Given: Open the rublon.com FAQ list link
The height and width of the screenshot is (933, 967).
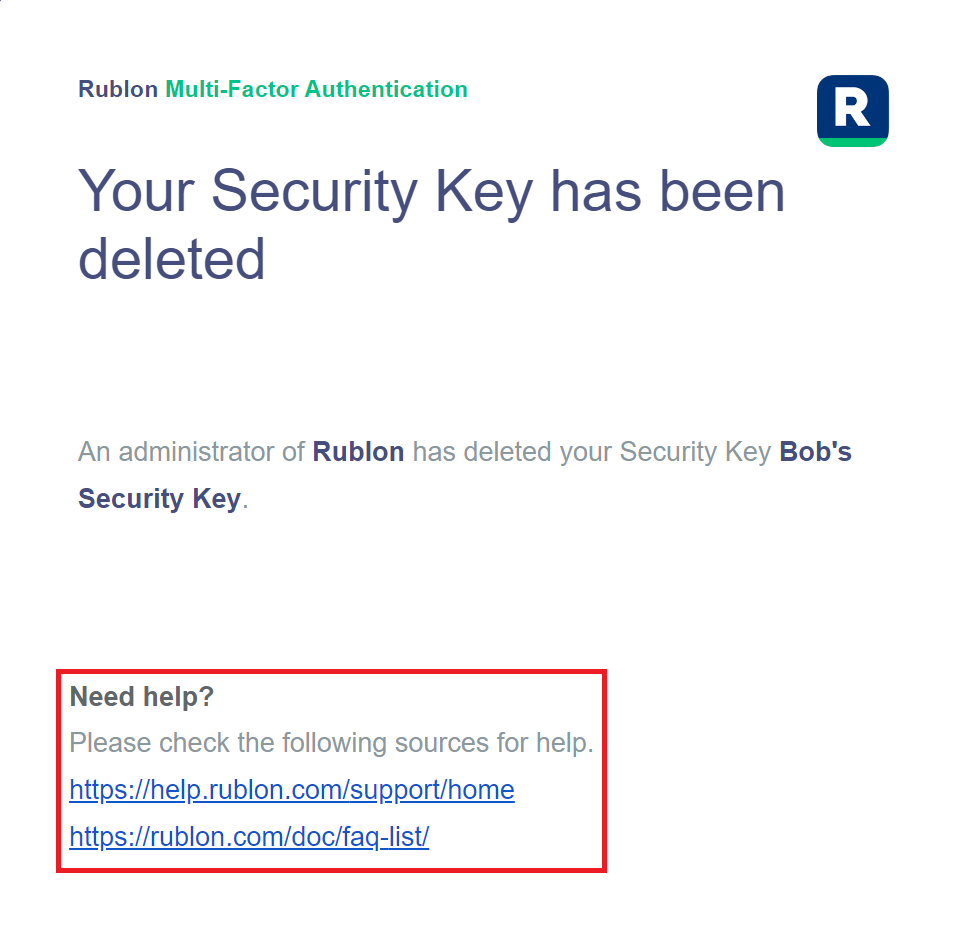Looking at the screenshot, I should point(249,837).
